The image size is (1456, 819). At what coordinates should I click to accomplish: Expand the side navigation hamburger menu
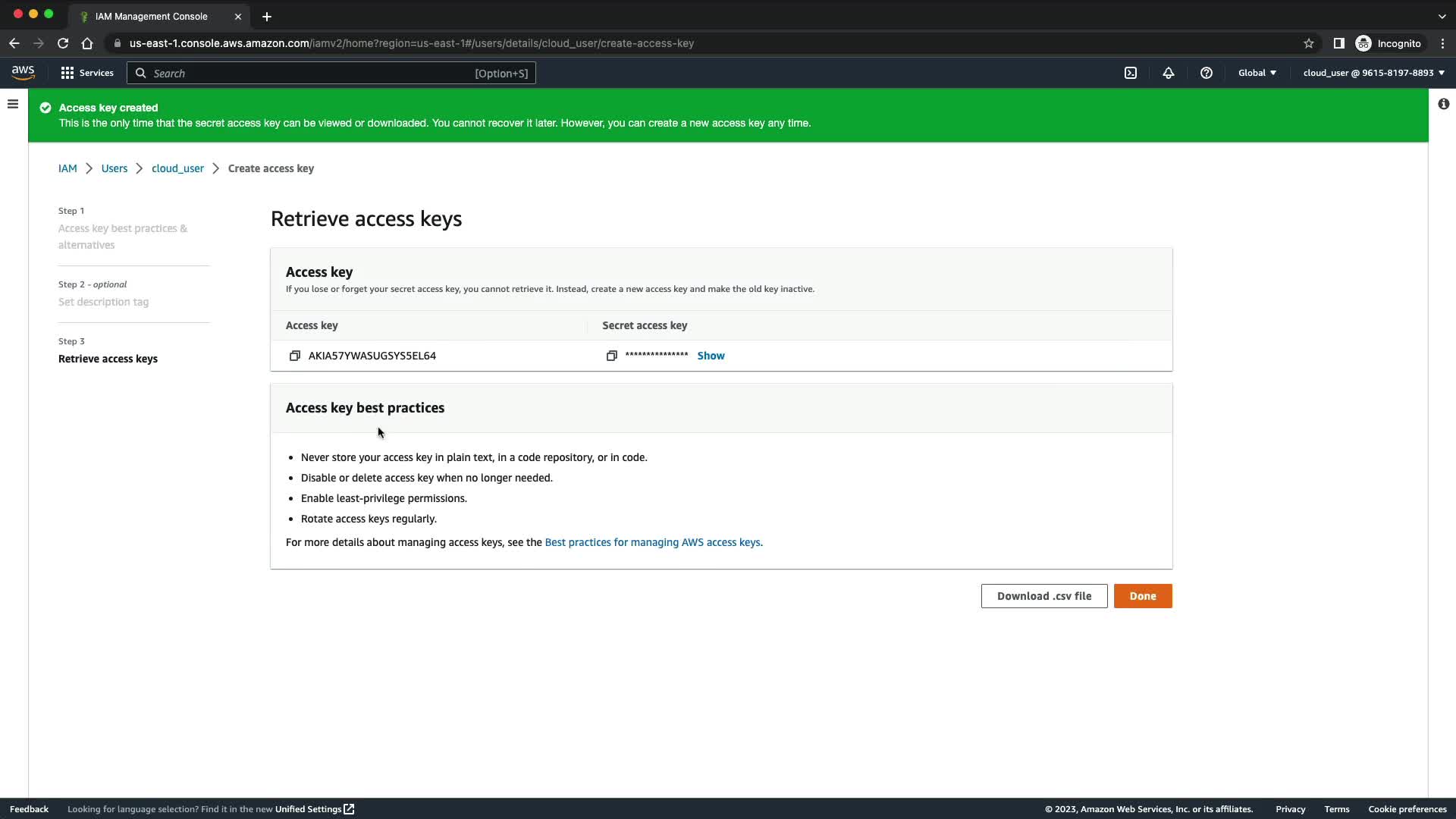13,104
